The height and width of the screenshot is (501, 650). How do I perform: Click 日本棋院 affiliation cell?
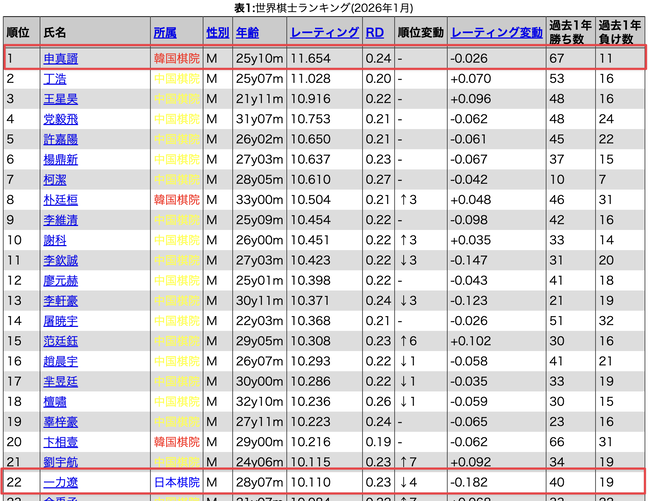(x=177, y=482)
